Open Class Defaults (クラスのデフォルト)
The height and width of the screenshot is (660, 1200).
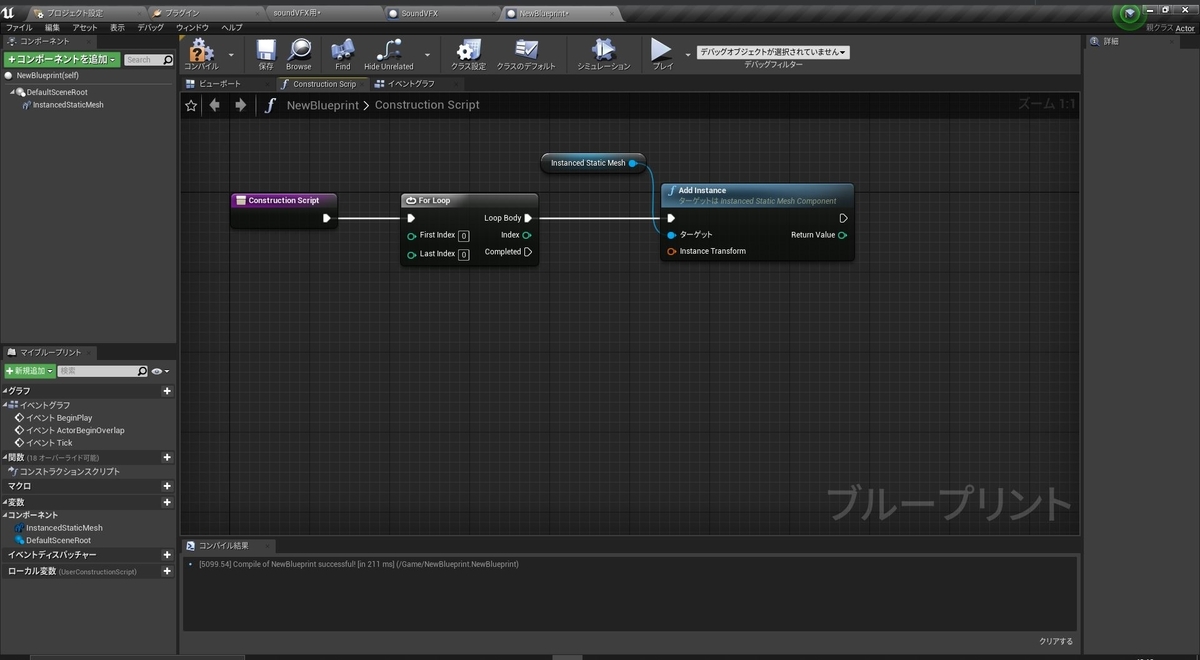[x=527, y=53]
